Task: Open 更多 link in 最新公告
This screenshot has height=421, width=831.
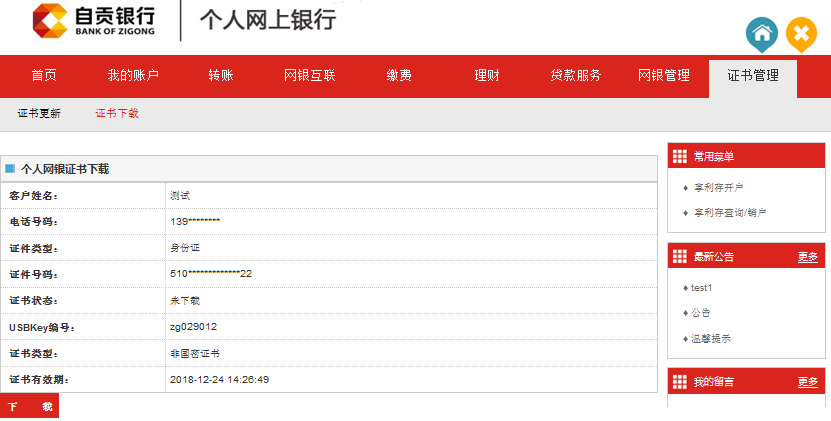Action: point(807,257)
